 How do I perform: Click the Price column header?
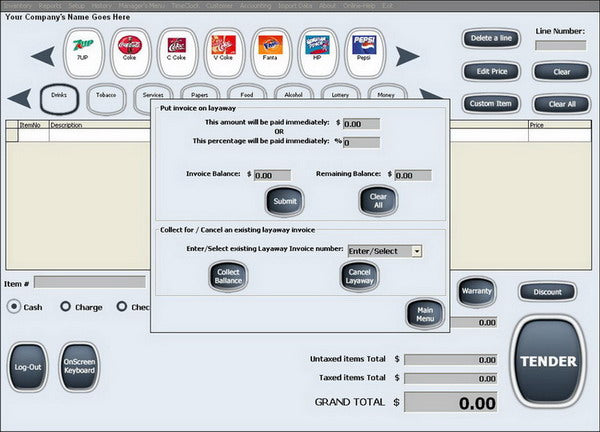coord(559,125)
